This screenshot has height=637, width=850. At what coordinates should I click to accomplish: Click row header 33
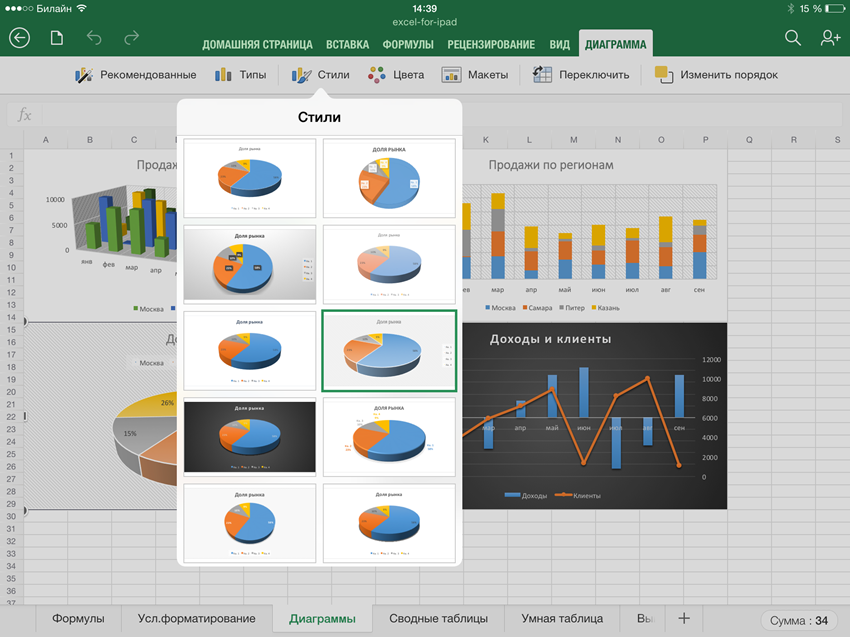coord(11,554)
